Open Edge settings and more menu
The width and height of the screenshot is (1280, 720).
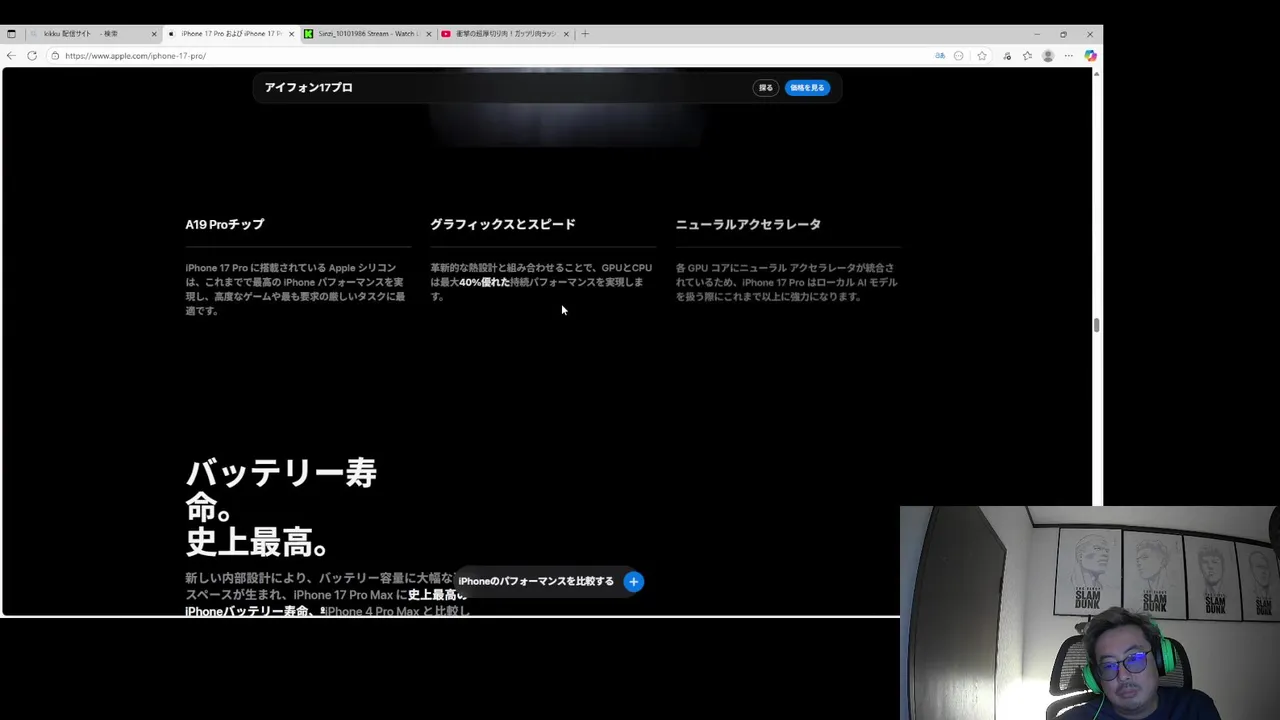point(1069,56)
